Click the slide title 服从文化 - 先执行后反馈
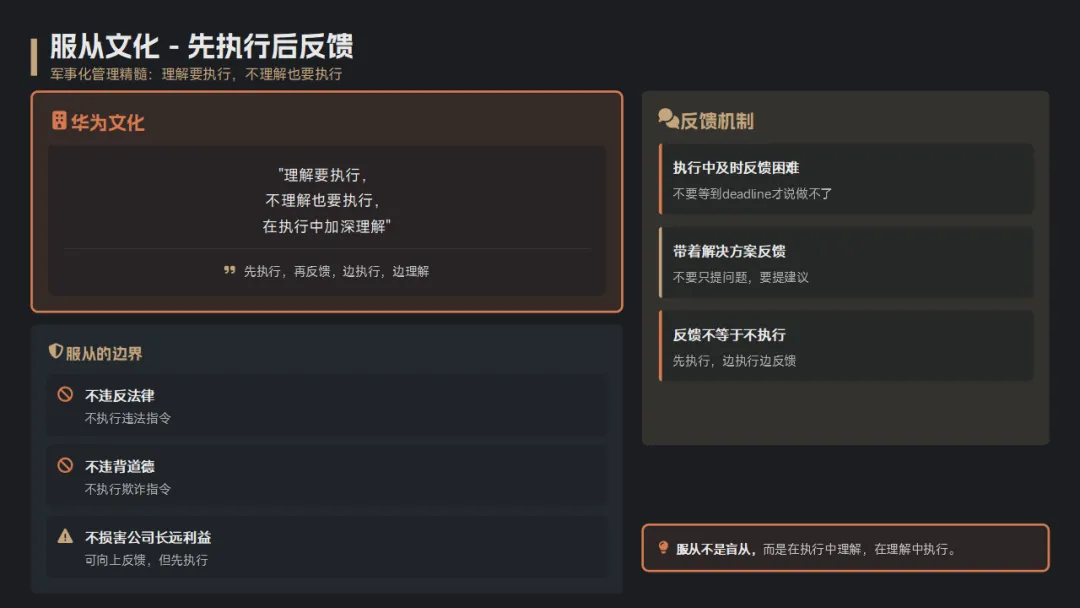The width and height of the screenshot is (1080, 608). click(x=201, y=46)
